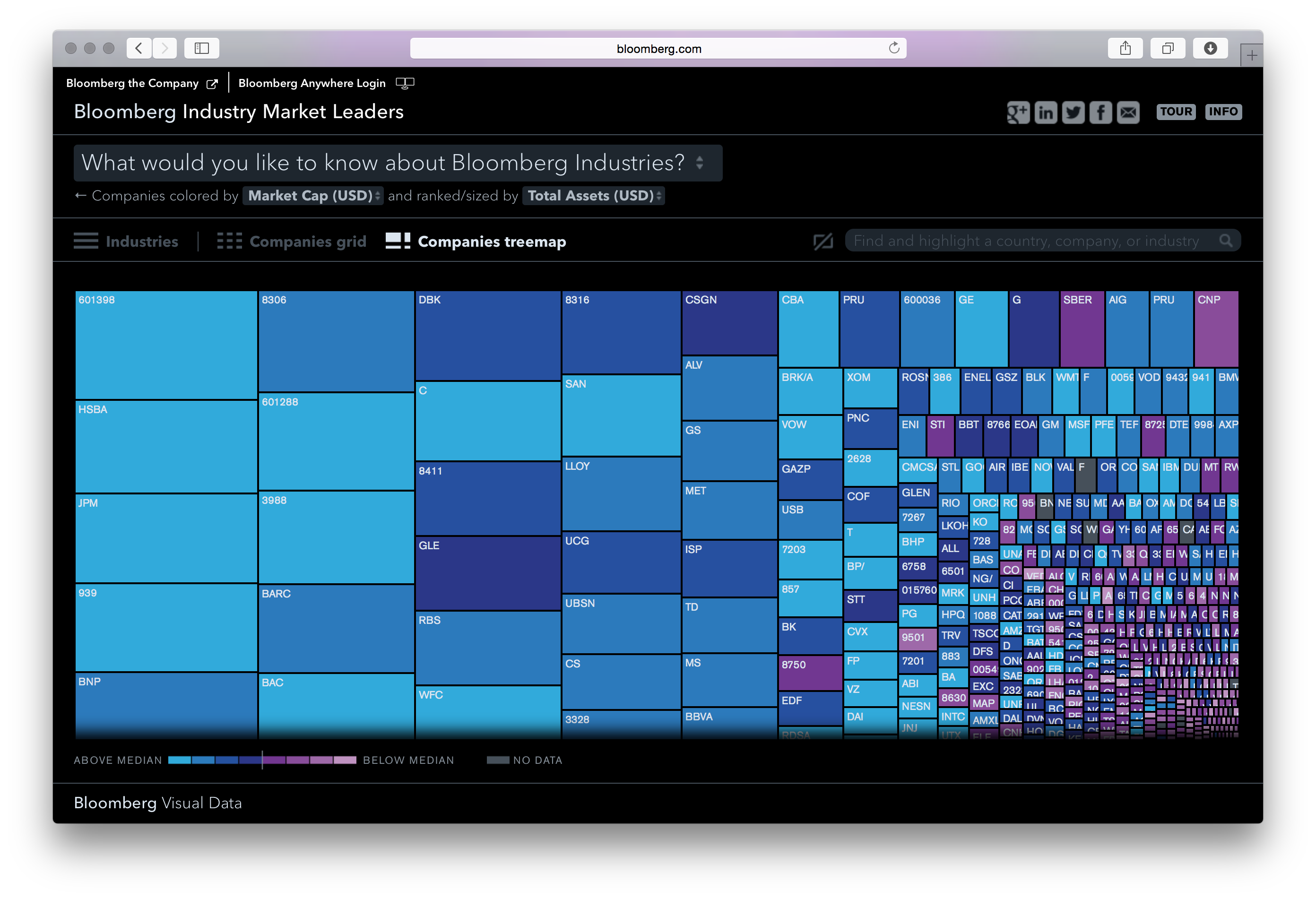Select a color on the median legend gradient
The width and height of the screenshot is (1316, 899).
[262, 760]
